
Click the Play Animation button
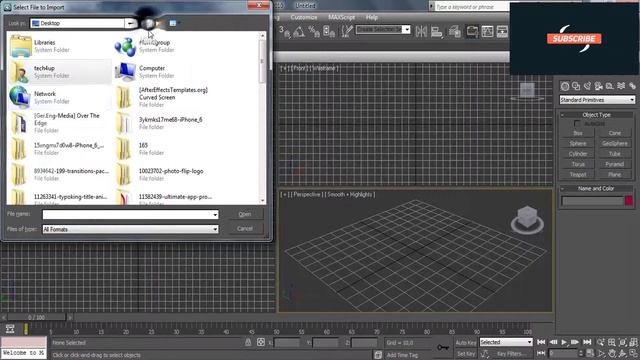[564, 342]
